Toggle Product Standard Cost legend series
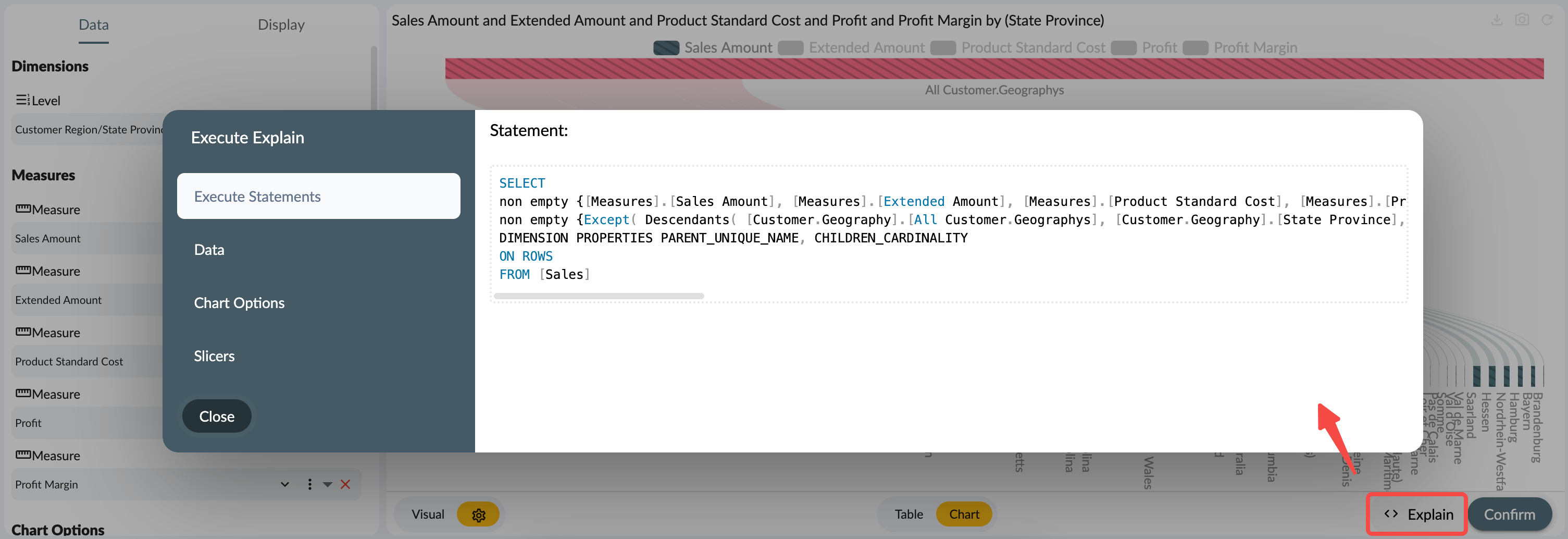The image size is (1568, 539). click(1018, 47)
